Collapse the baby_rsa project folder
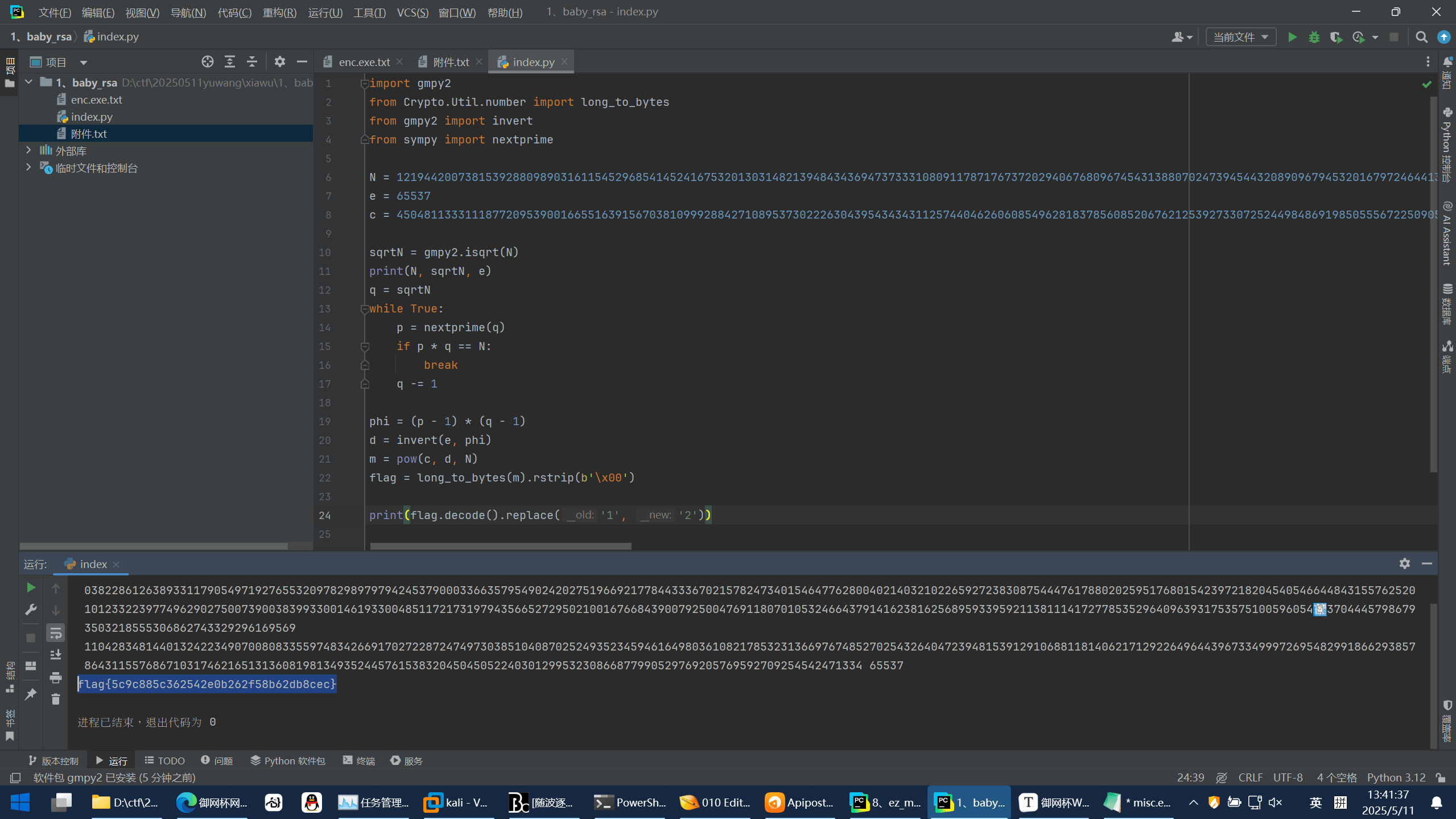Viewport: 1456px width, 819px height. tap(28, 83)
